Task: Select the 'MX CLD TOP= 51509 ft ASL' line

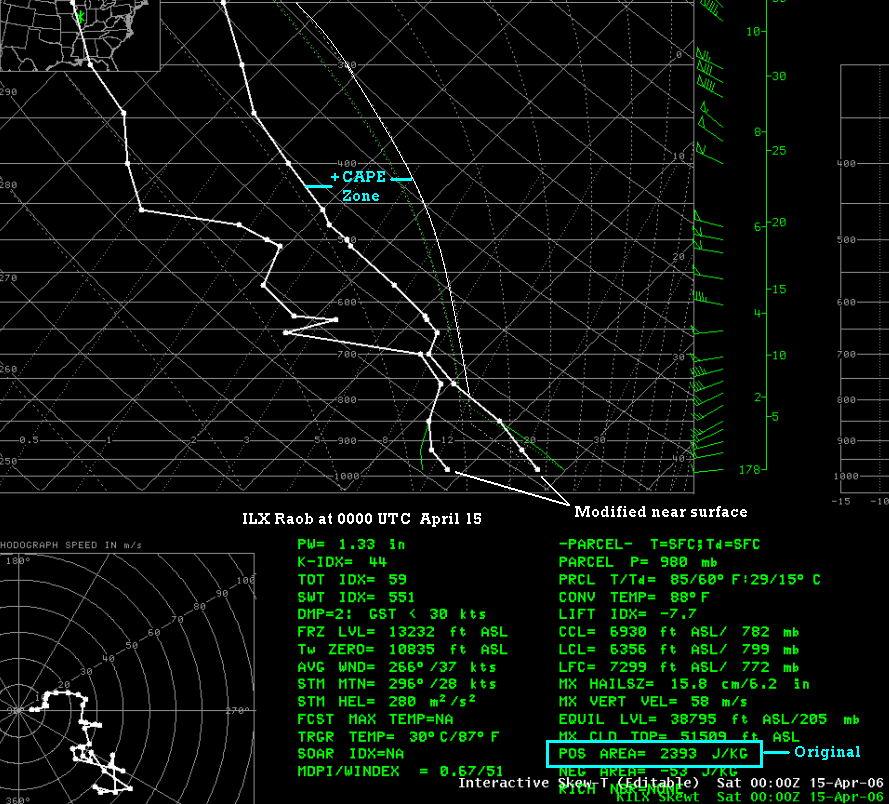Action: (x=679, y=737)
